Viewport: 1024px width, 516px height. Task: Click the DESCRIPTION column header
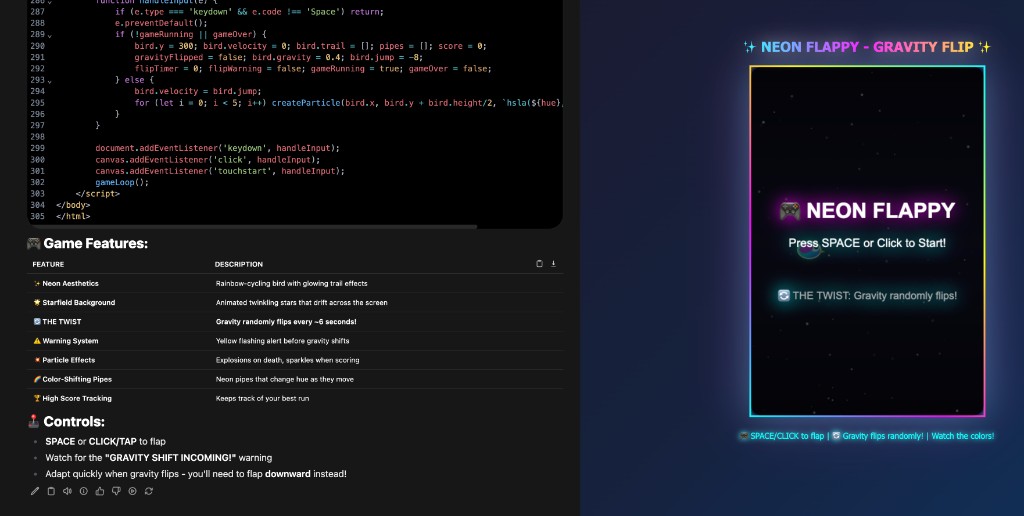click(239, 265)
